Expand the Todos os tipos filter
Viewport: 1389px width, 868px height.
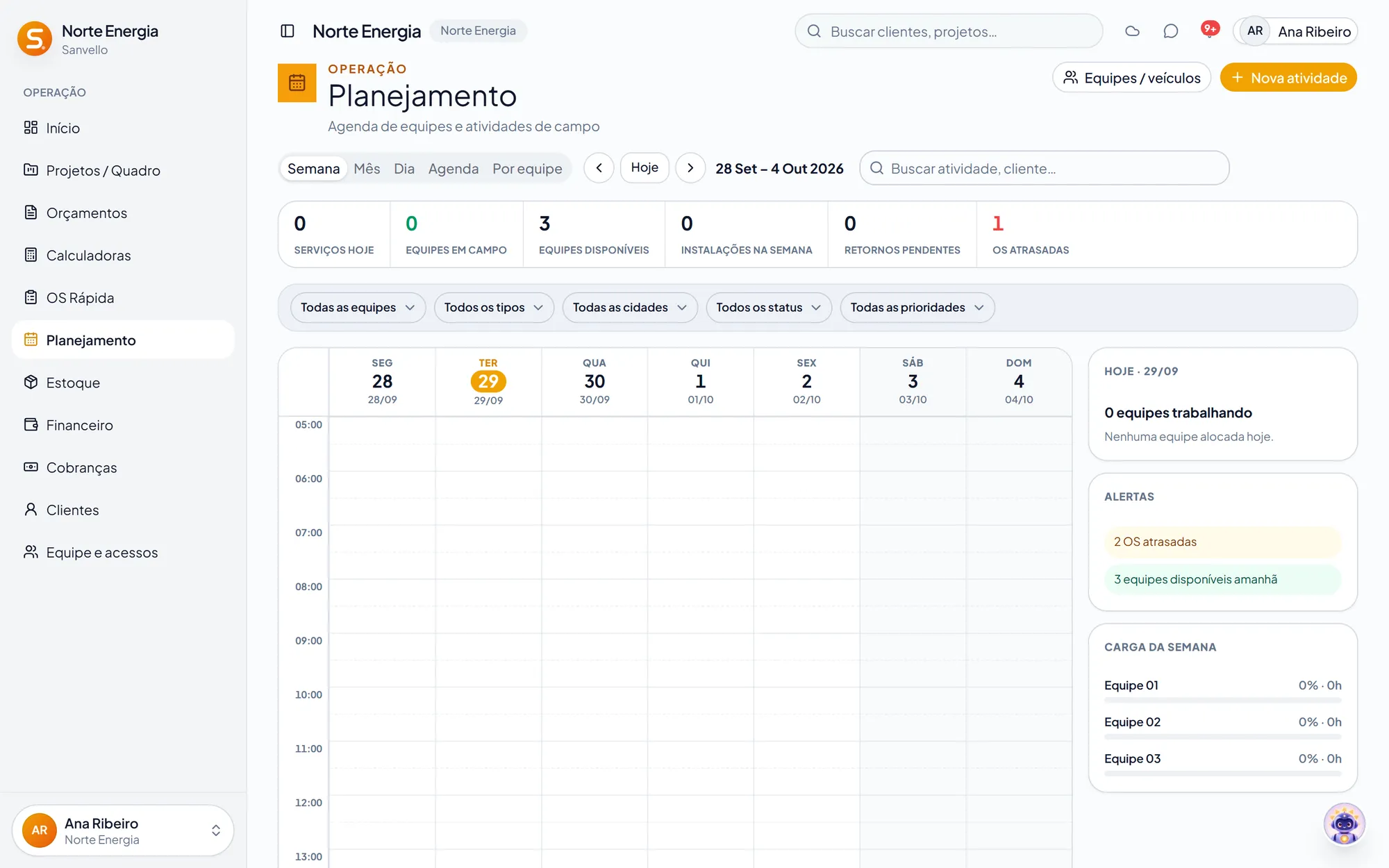pos(494,308)
